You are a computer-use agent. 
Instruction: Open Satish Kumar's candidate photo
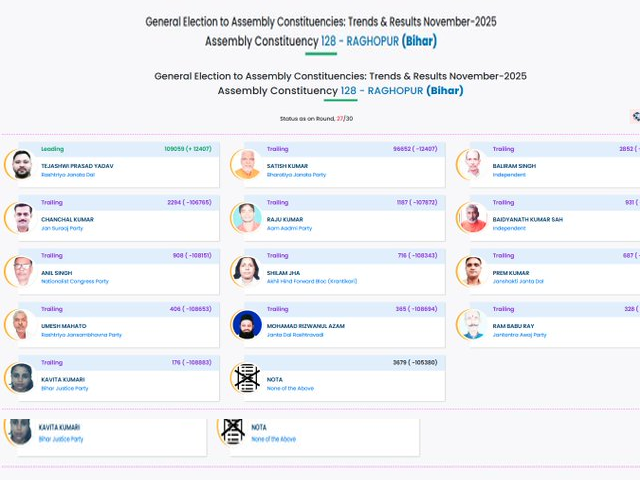[x=246, y=165]
